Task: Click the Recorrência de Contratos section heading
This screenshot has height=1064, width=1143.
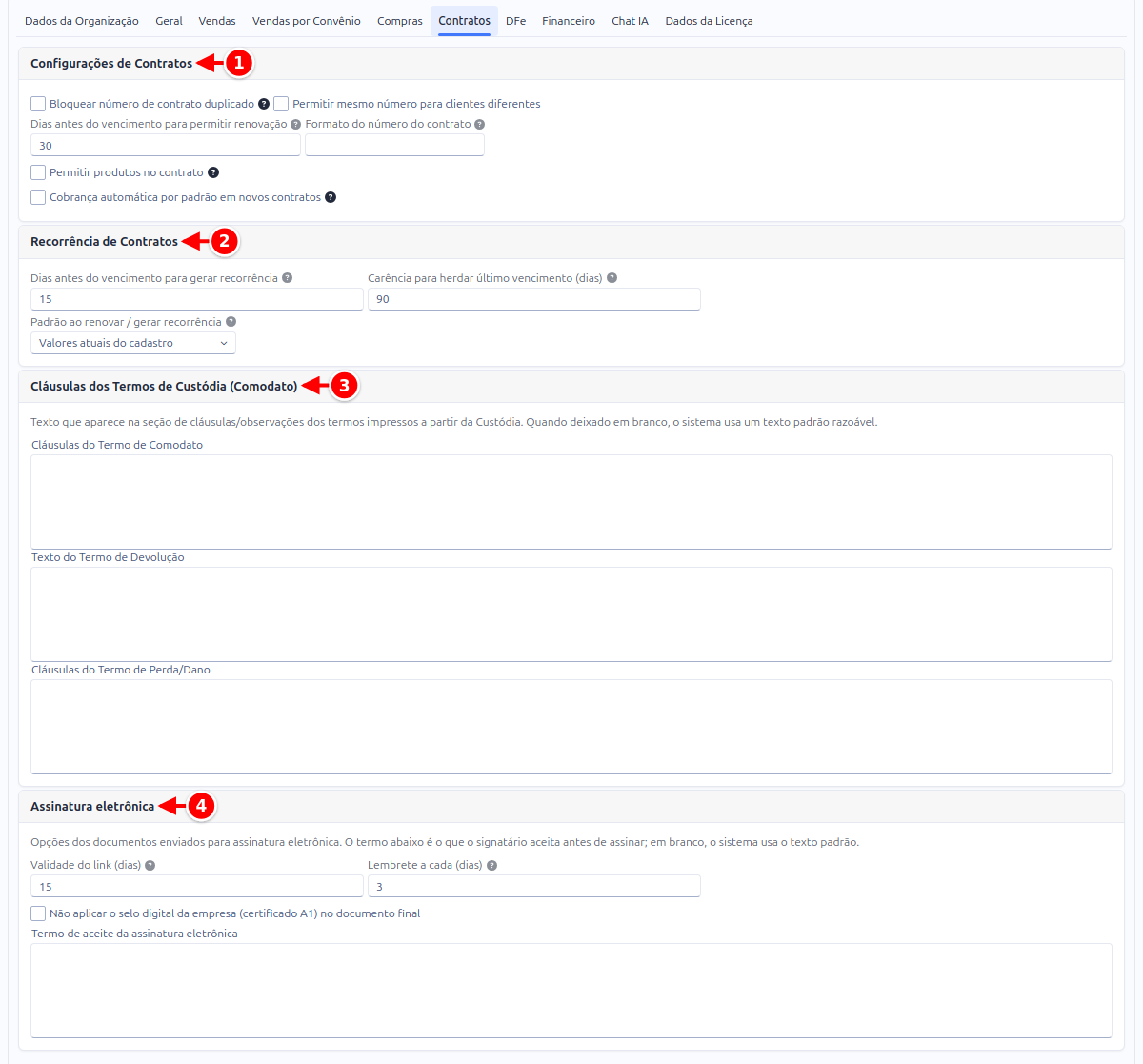Action: point(105,242)
